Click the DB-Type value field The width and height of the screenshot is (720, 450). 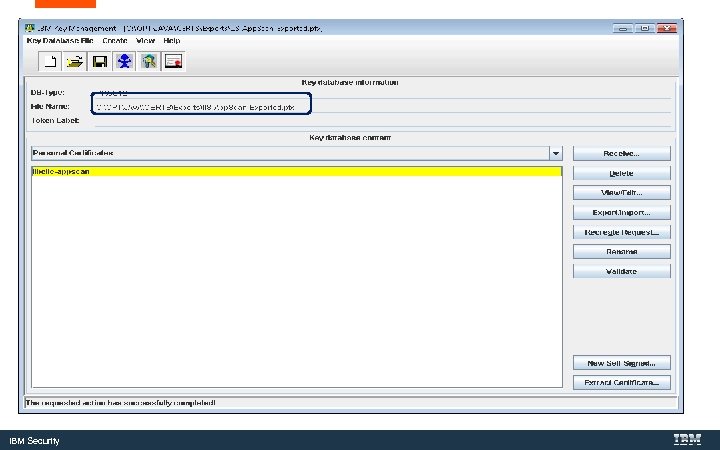point(382,93)
